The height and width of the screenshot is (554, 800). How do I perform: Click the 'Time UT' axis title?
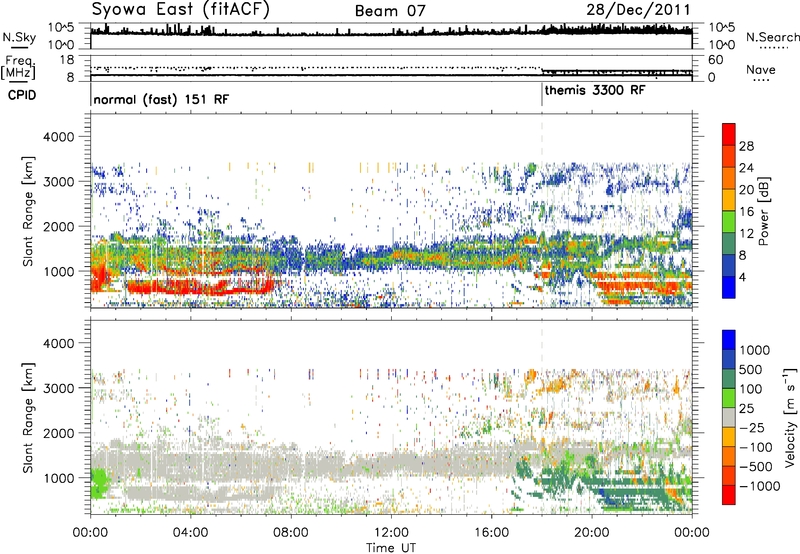coord(391,548)
